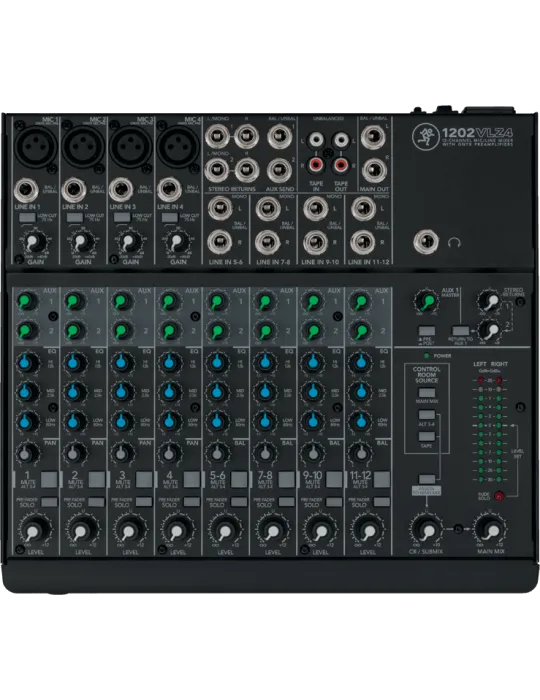
Task: Select MAIN MIX as control room source
Action: [427, 393]
